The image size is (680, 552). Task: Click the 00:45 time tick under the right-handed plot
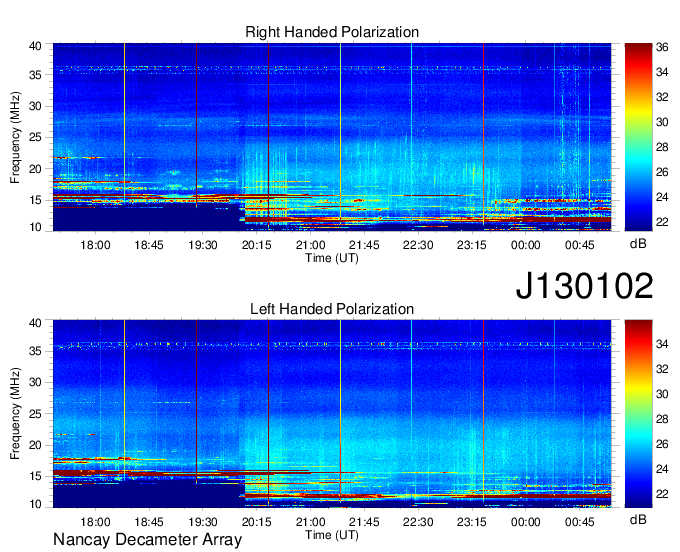click(579, 245)
